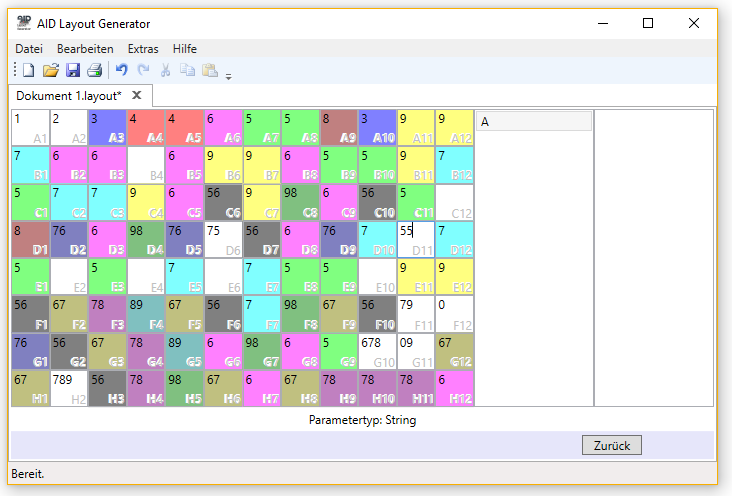This screenshot has width=732, height=496.
Task: Open the Datei menu
Action: [x=28, y=48]
